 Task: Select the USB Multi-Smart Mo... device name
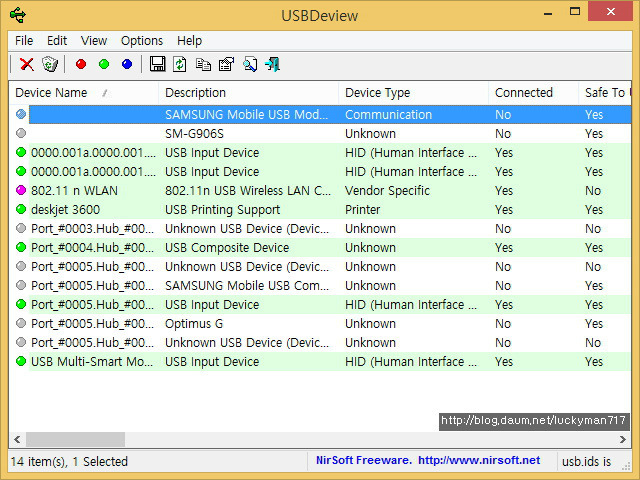[x=92, y=362]
